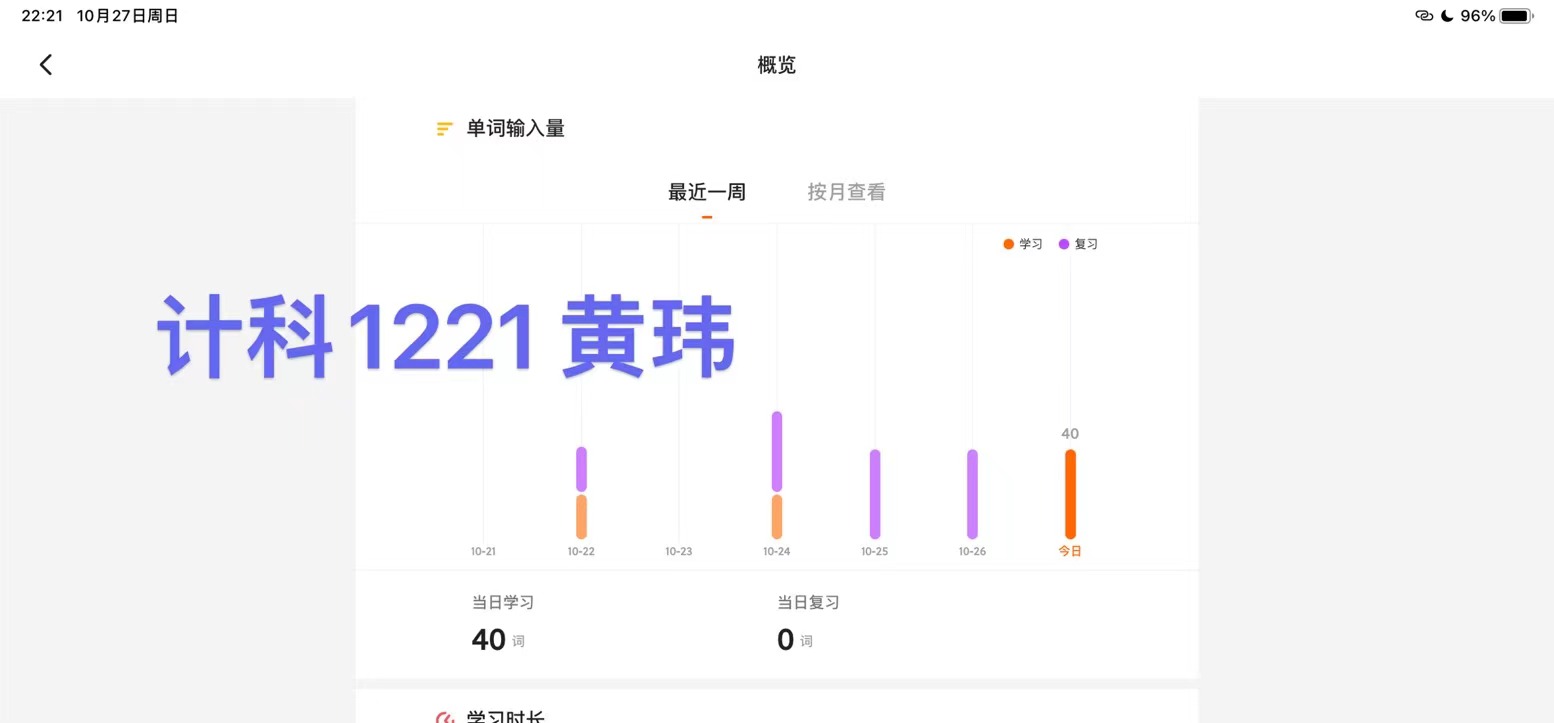Tap the battery icon in status bar
Viewport: 1554px width, 723px height.
(1517, 16)
